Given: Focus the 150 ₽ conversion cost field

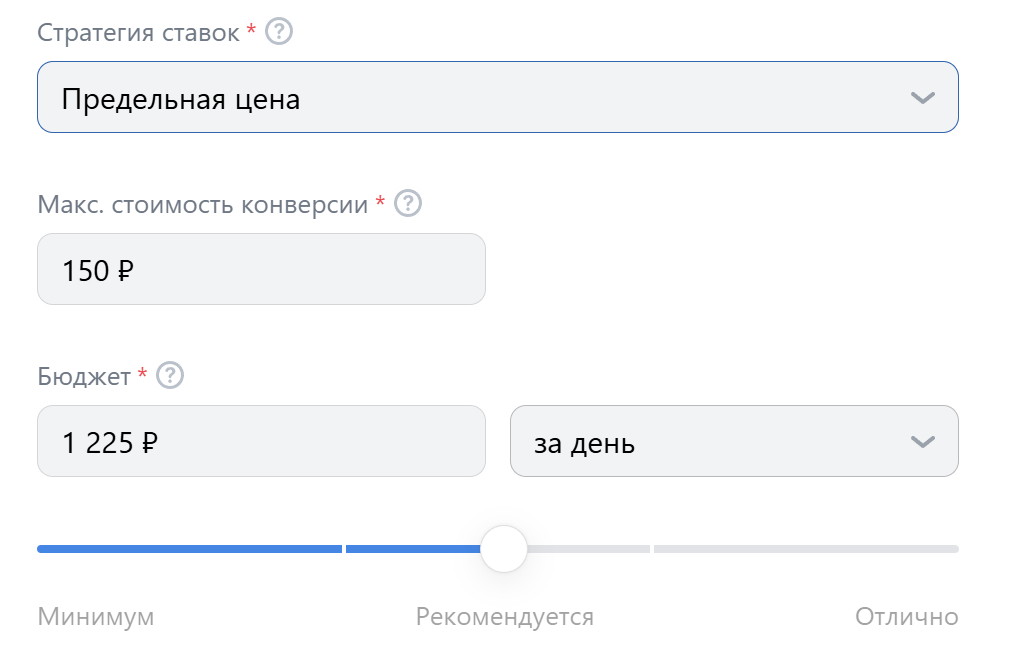Looking at the screenshot, I should [261, 269].
